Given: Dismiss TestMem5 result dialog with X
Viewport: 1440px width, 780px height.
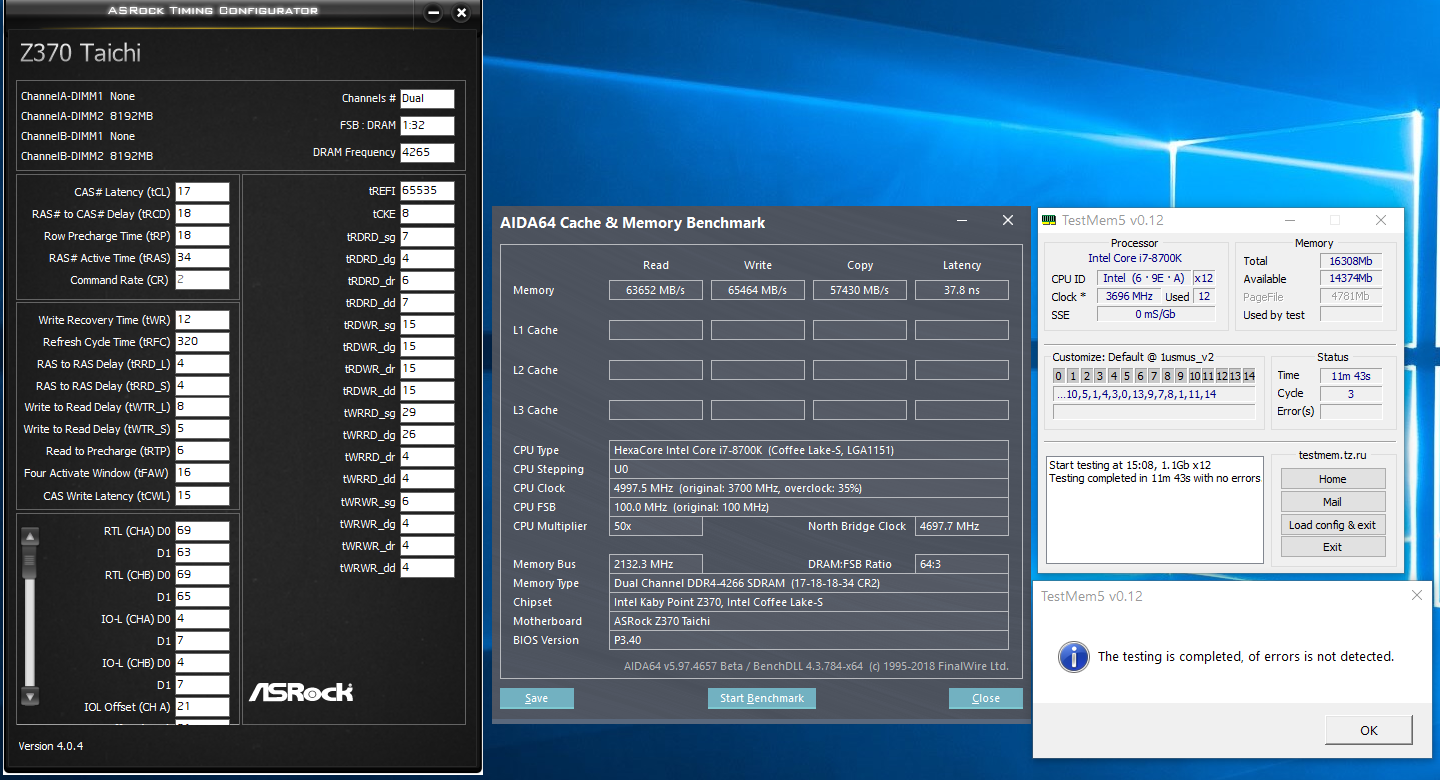Looking at the screenshot, I should [1416, 596].
